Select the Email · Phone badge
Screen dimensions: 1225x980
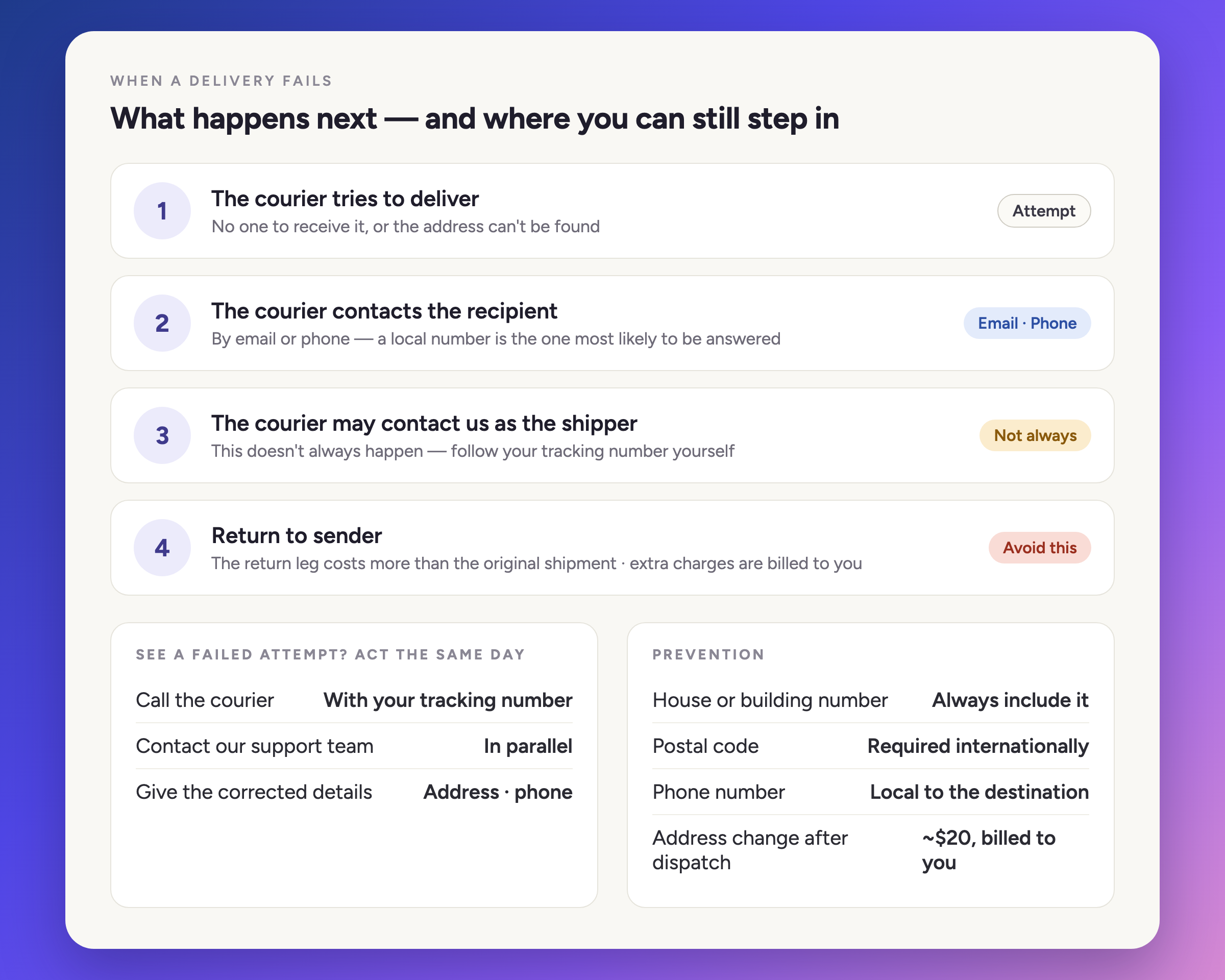(1027, 323)
